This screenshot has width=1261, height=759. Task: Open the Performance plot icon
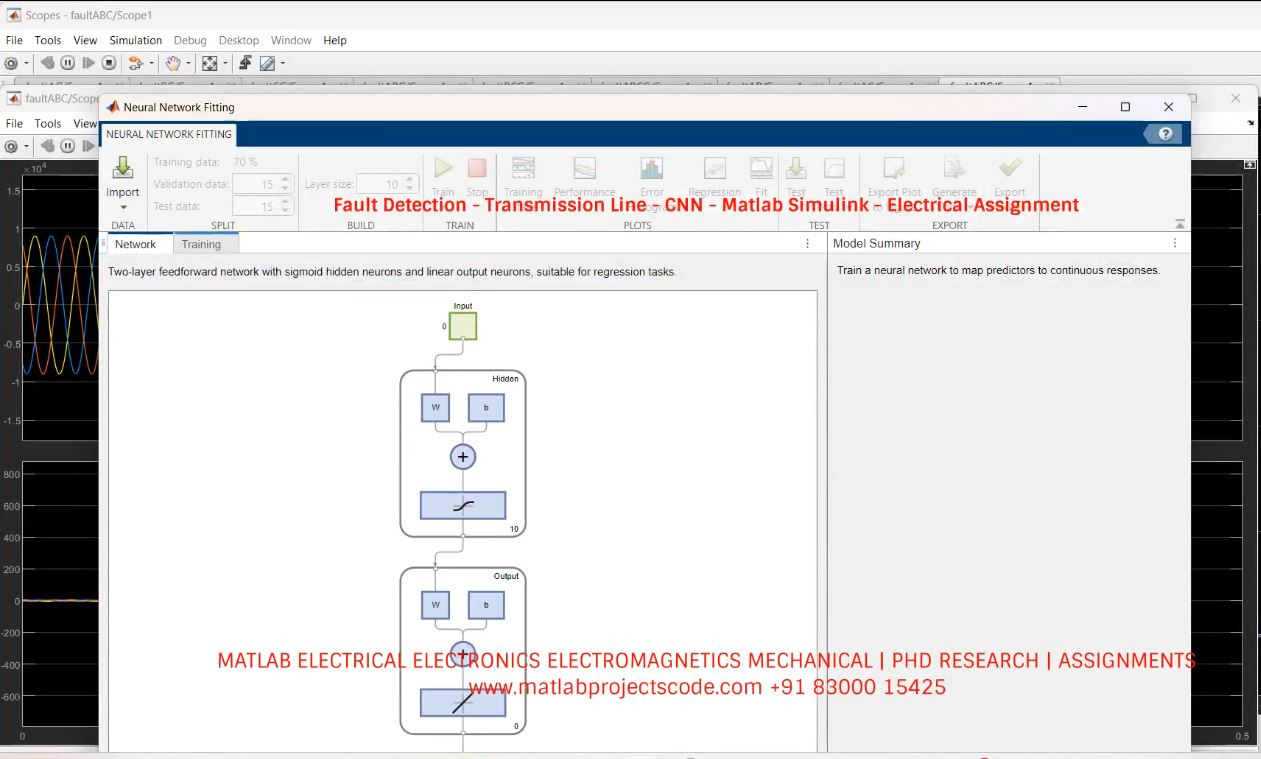584,170
